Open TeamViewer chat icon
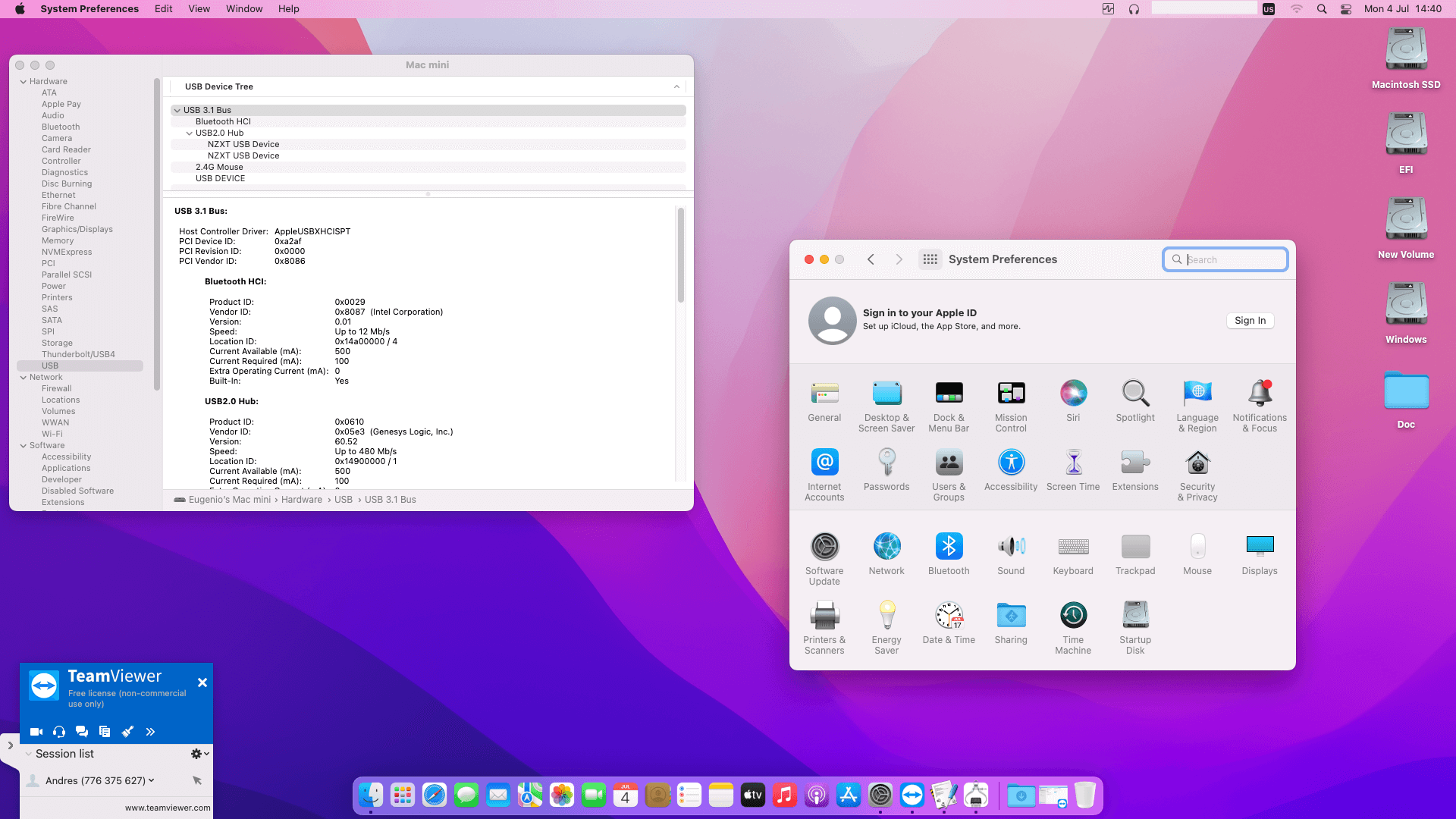Screen dimensions: 1456x819 82,732
